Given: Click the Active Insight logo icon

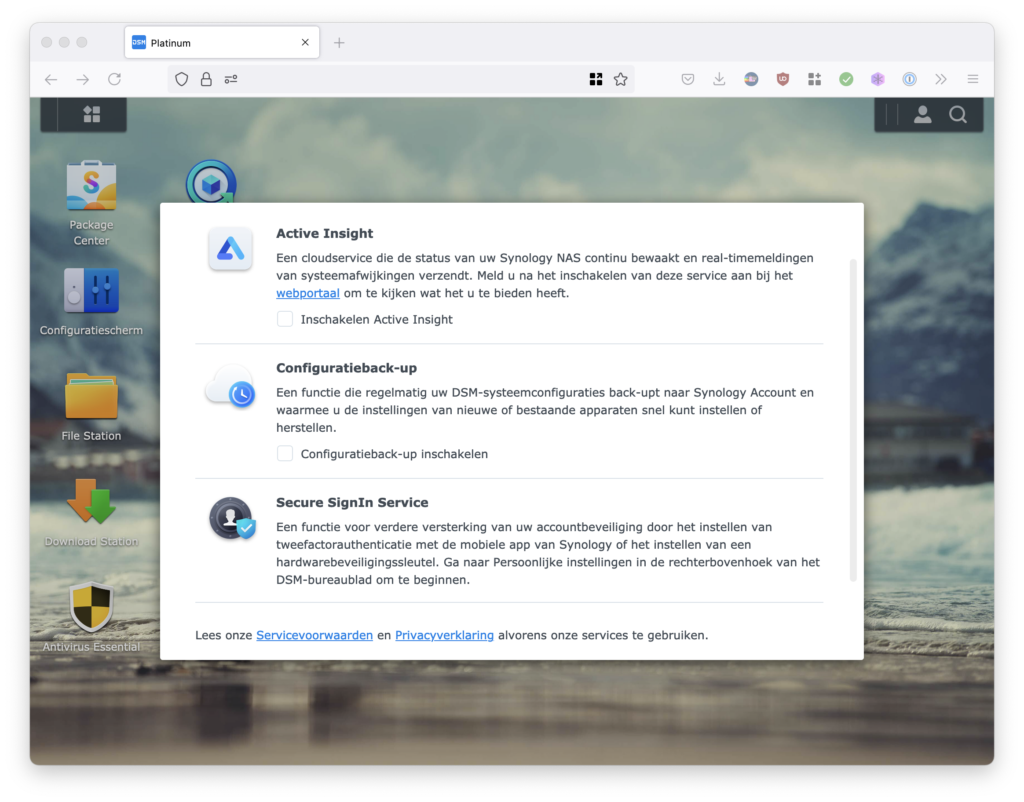Looking at the screenshot, I should [230, 248].
